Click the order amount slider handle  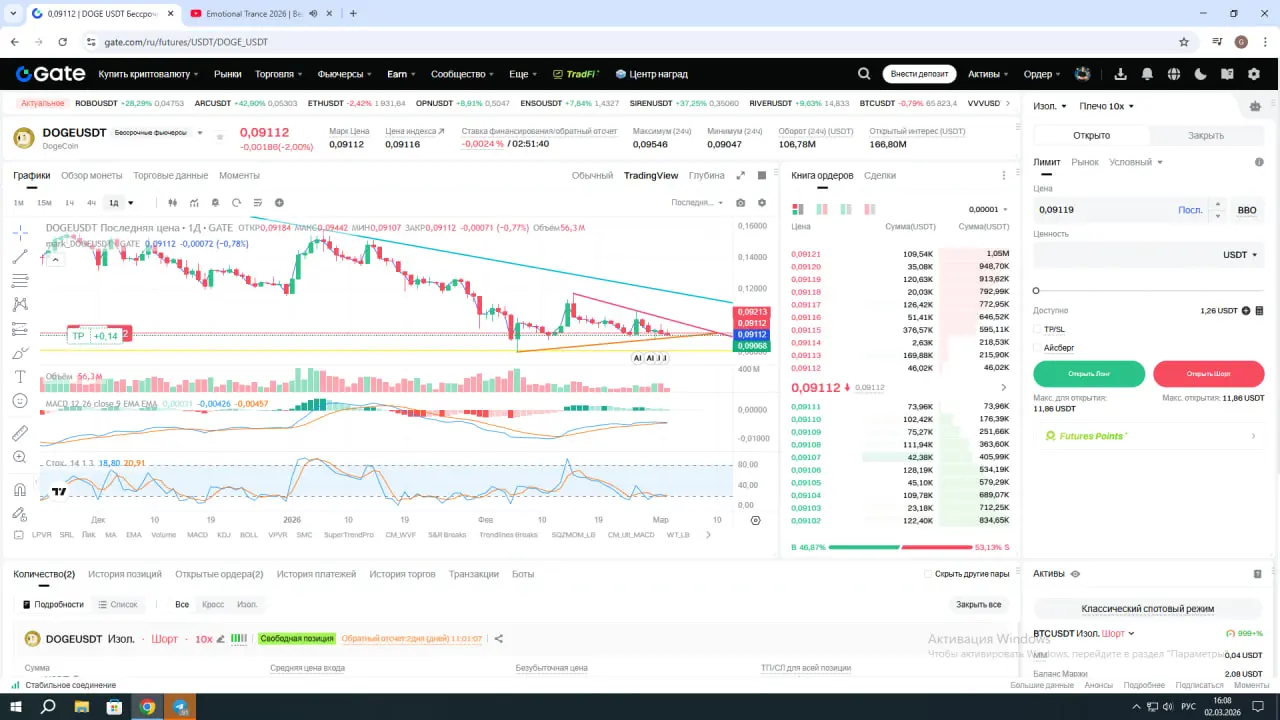[1036, 291]
